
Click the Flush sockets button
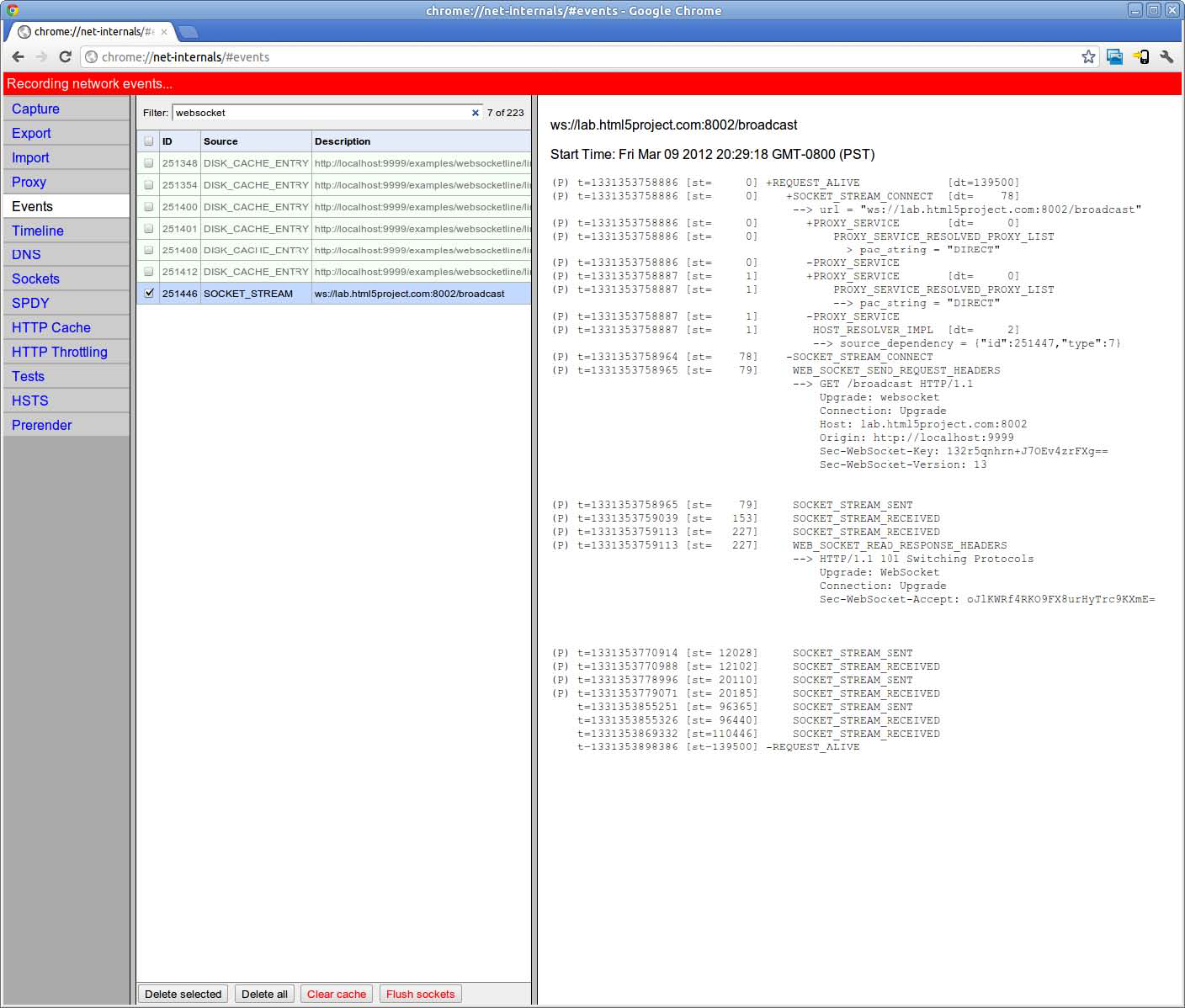(x=420, y=994)
